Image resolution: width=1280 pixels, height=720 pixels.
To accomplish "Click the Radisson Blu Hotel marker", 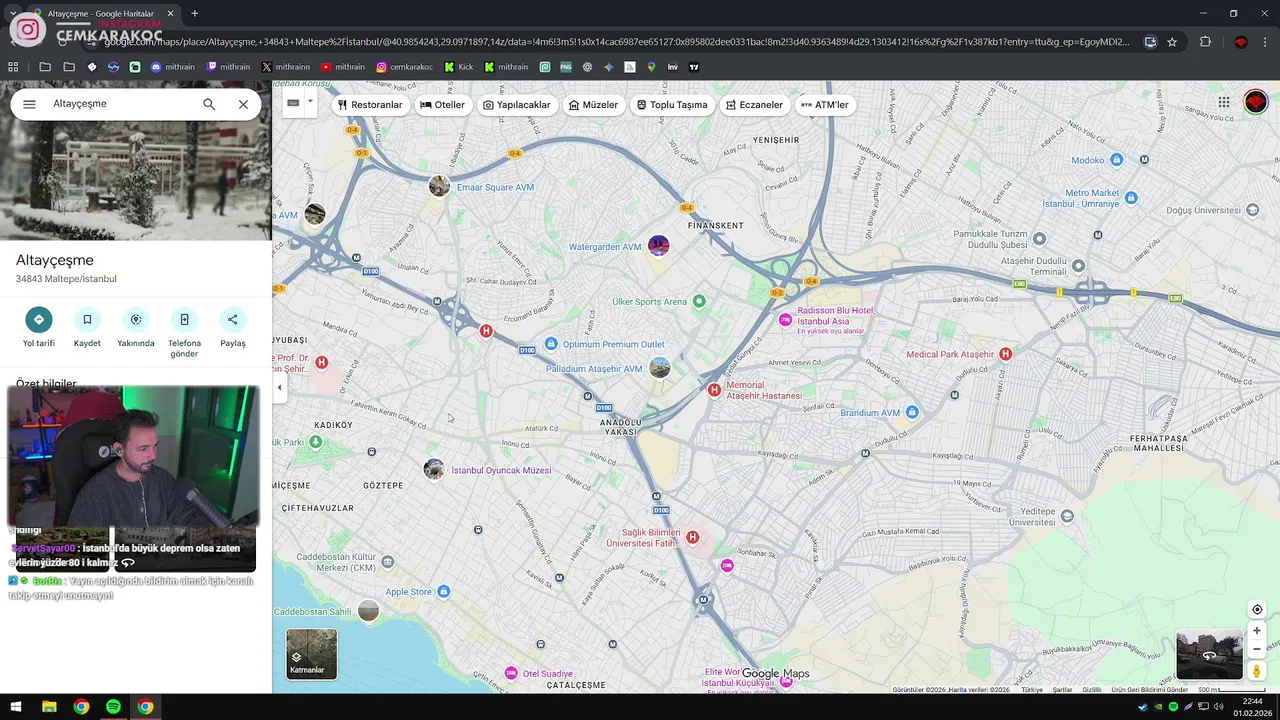I will click(785, 320).
